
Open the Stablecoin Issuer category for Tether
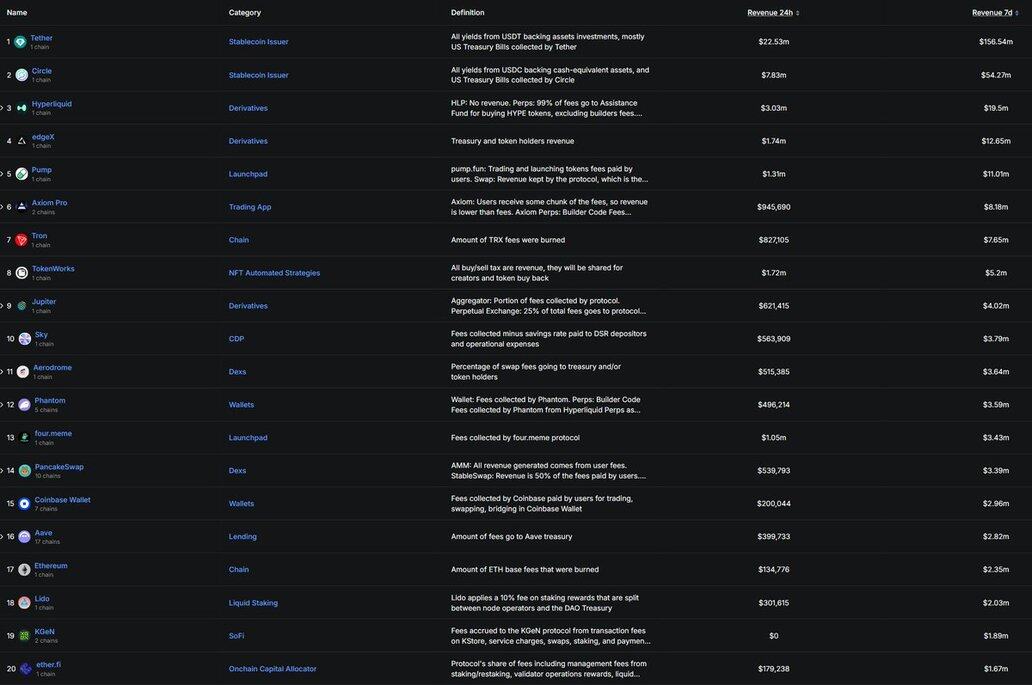258,42
